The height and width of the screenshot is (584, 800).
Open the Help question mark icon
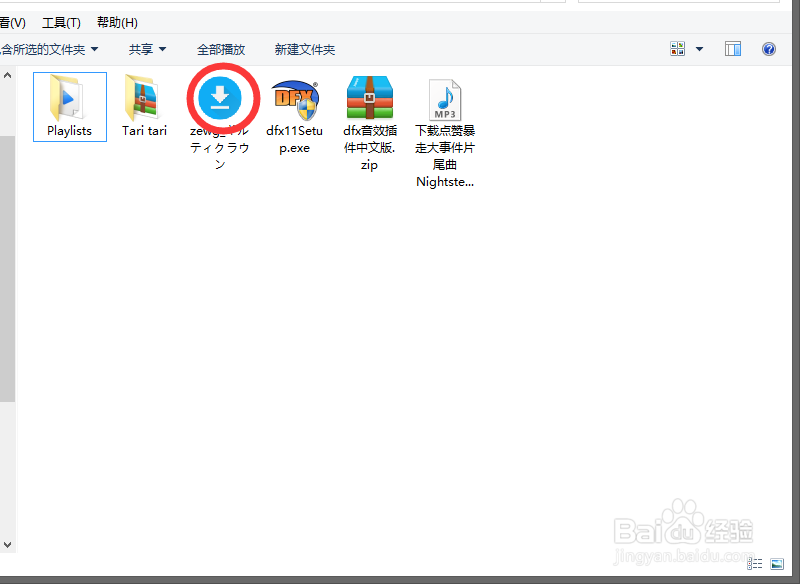click(769, 49)
